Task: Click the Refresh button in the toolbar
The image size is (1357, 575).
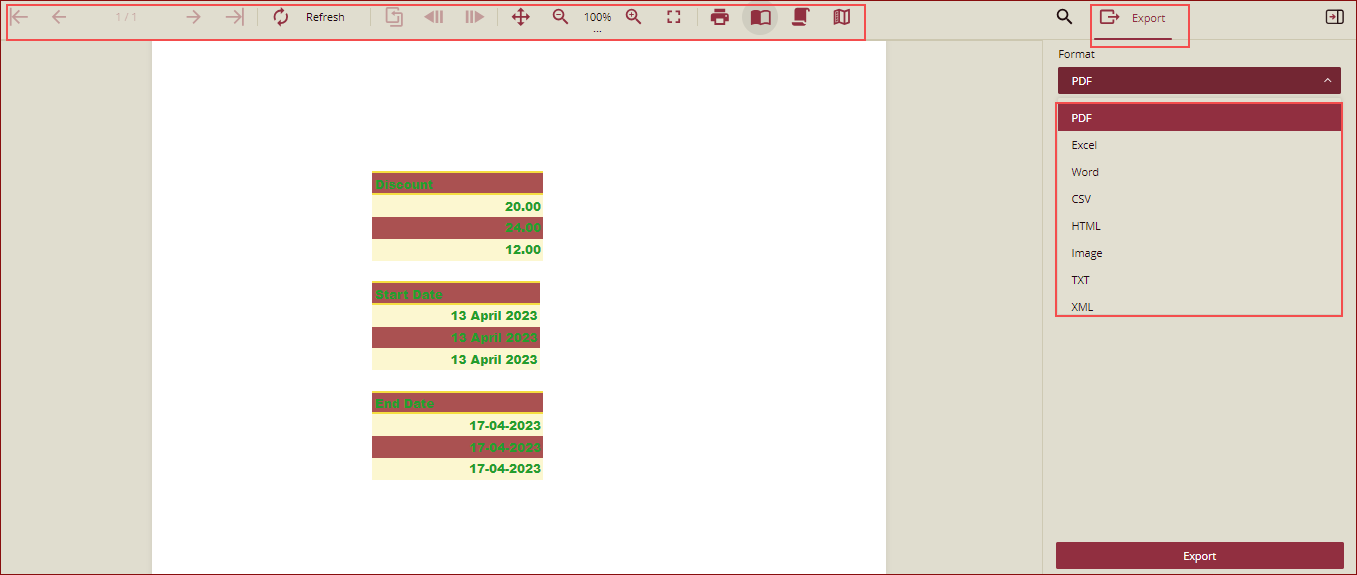Action: point(309,17)
